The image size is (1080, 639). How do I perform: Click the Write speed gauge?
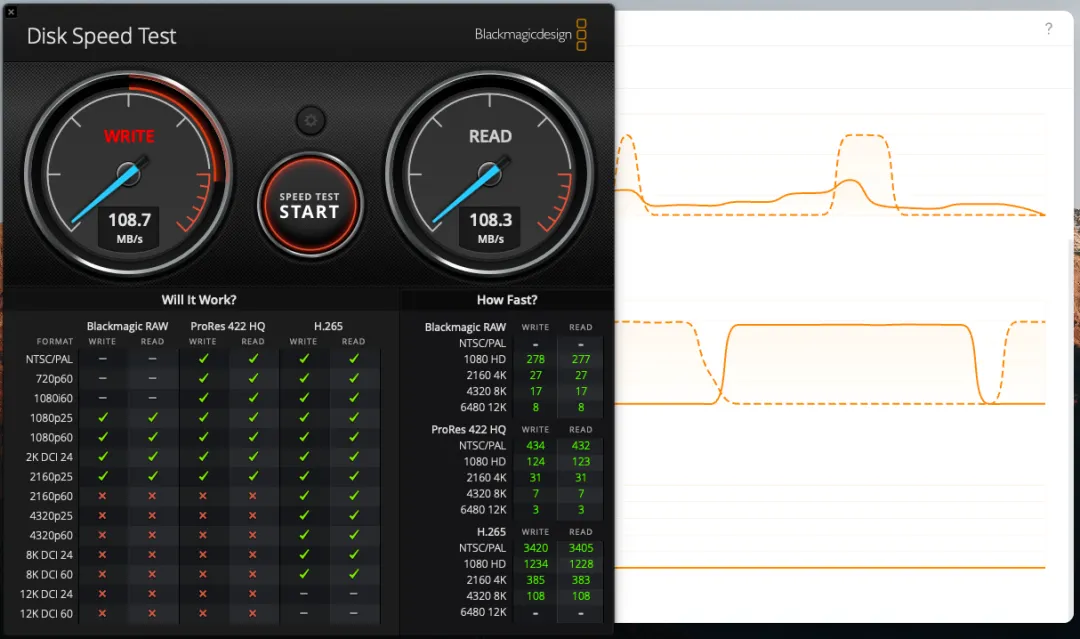click(129, 175)
